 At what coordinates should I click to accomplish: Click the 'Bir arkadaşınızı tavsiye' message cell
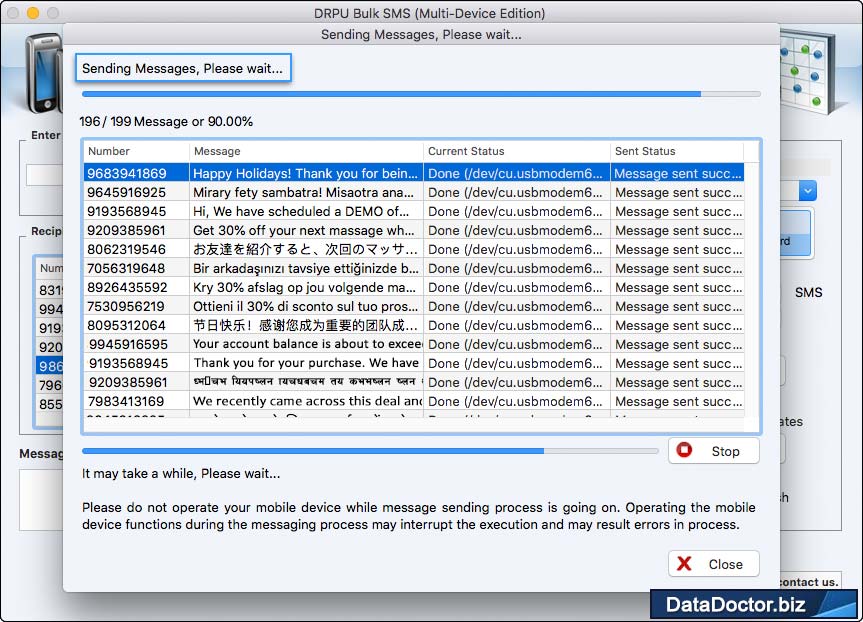[306, 268]
